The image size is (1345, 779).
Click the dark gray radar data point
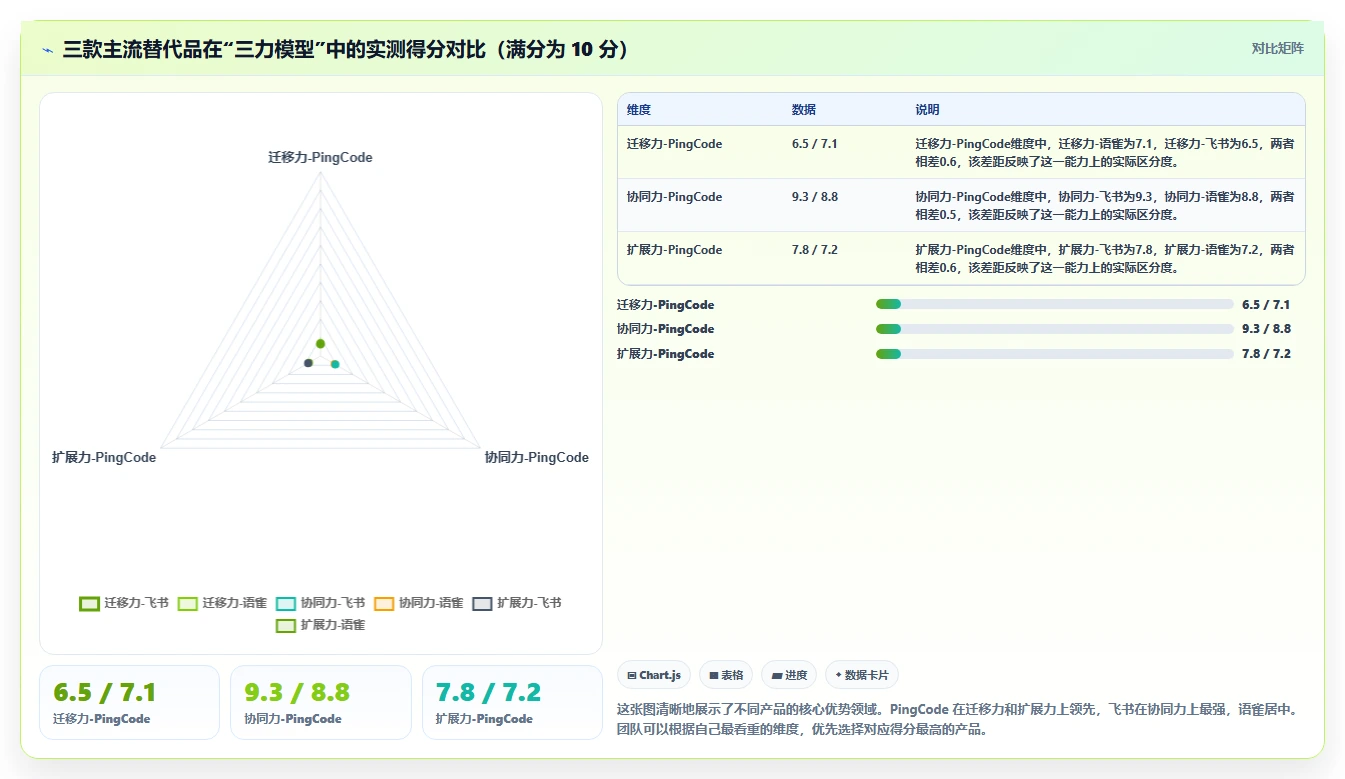[x=308, y=363]
